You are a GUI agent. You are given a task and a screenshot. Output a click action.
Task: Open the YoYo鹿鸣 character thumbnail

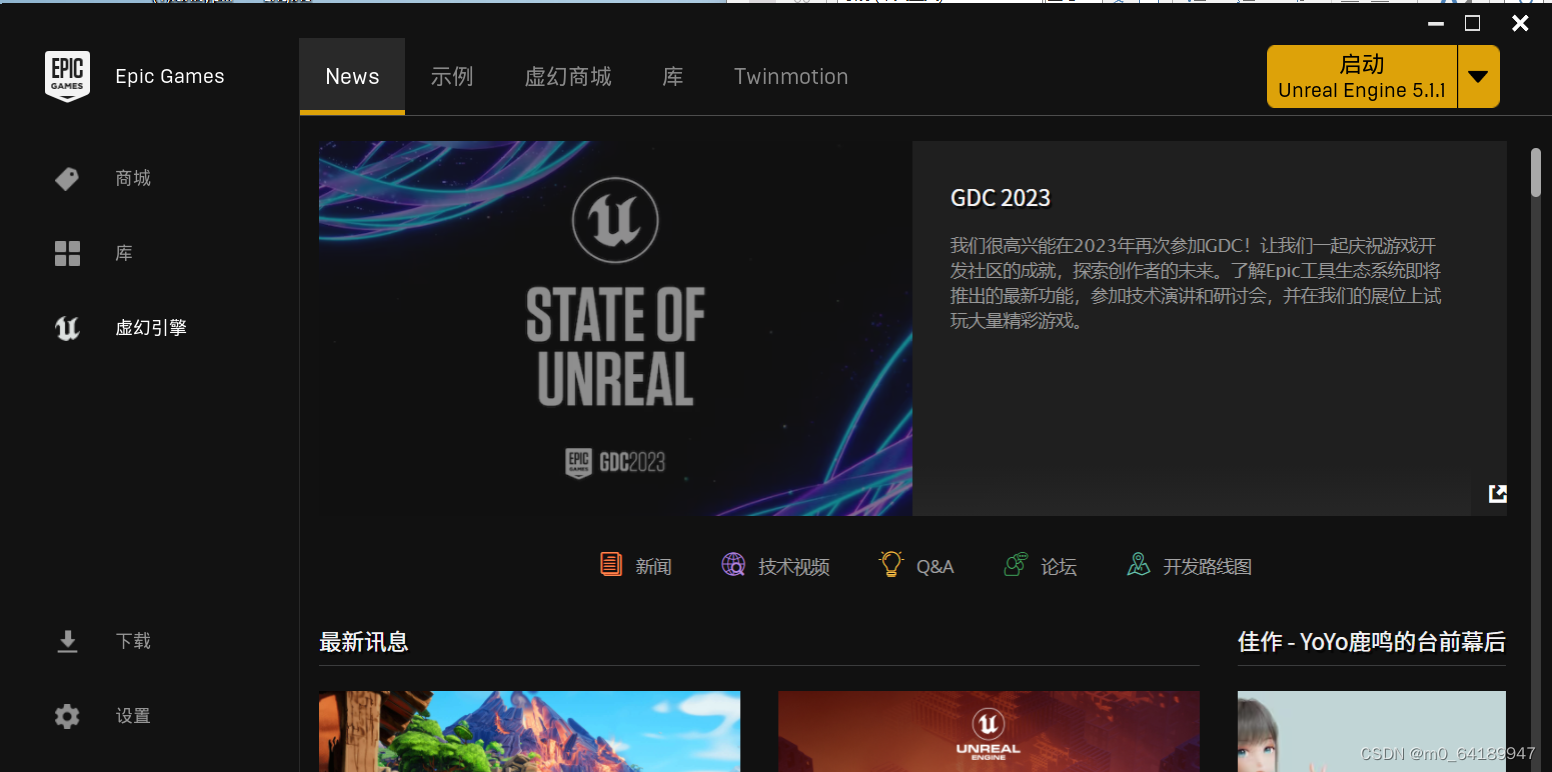pyautogui.click(x=1371, y=731)
